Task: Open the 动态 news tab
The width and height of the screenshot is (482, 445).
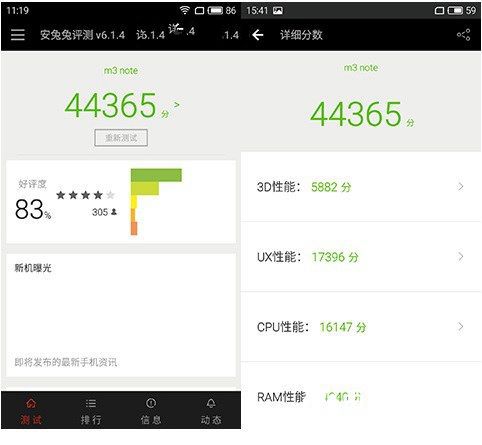Action: click(211, 411)
